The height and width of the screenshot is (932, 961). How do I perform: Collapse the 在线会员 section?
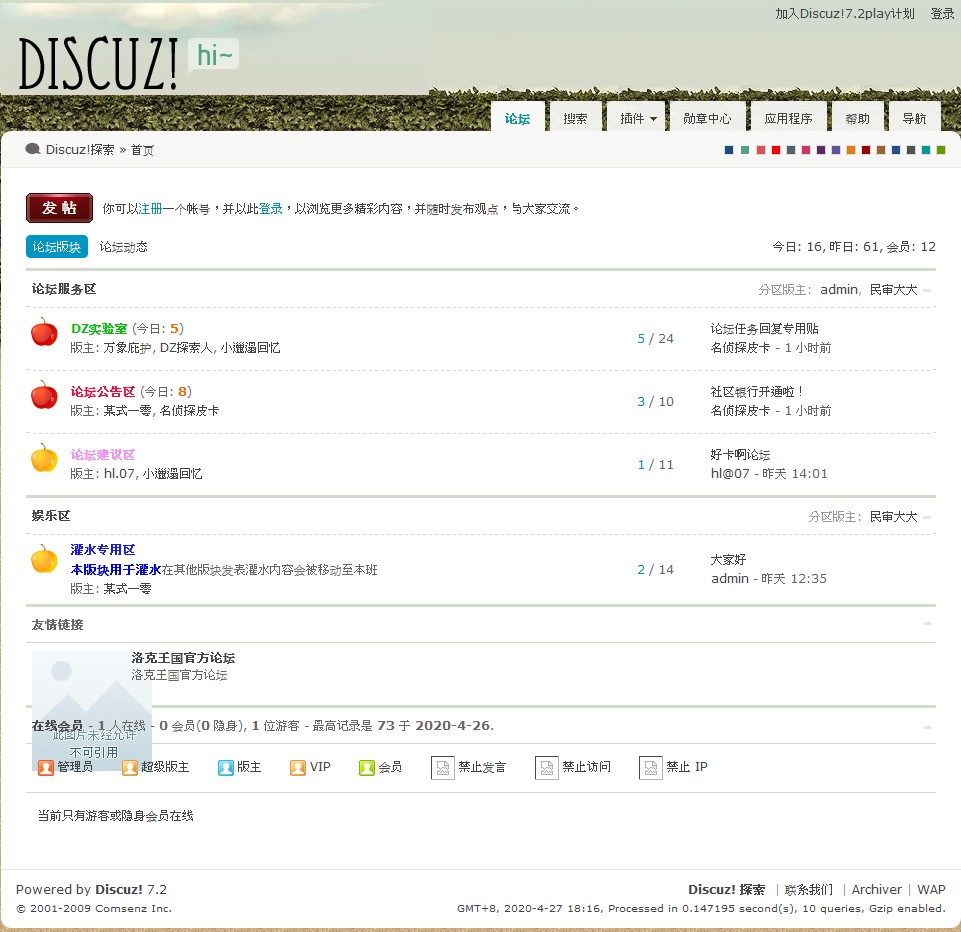click(927, 727)
